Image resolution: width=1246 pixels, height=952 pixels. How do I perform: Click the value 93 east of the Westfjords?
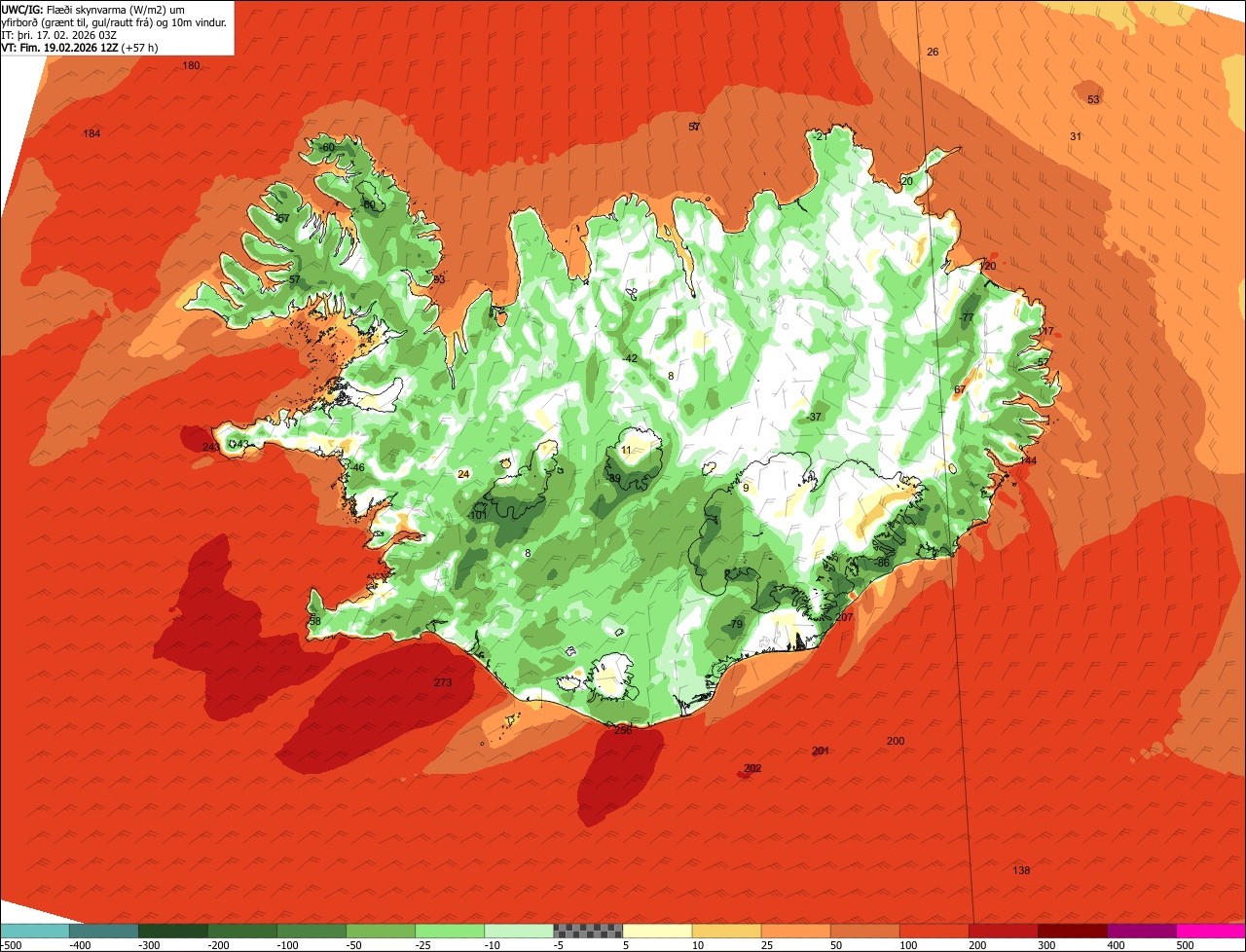439,279
